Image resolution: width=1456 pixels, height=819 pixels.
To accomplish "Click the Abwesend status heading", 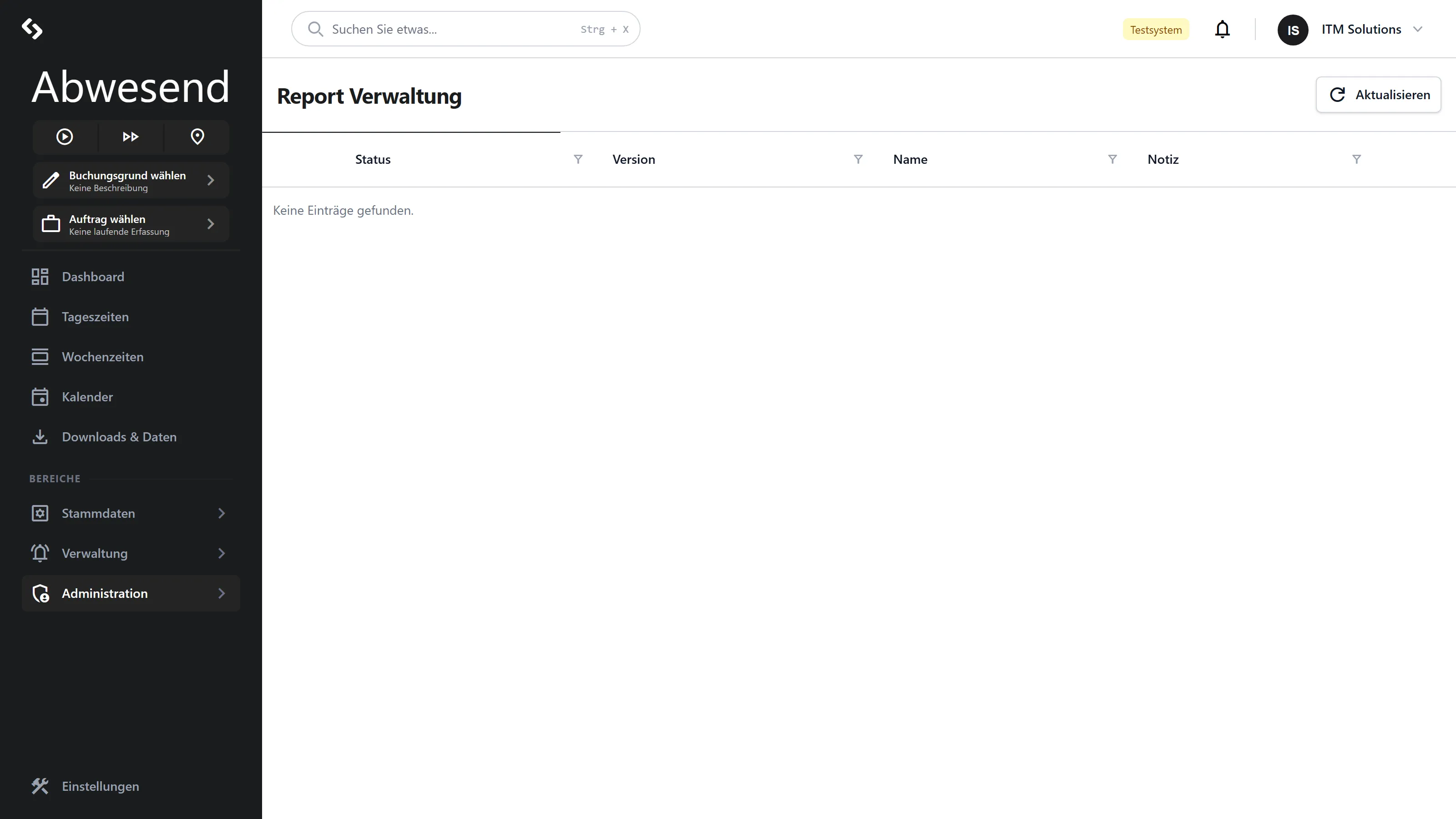I will click(x=131, y=87).
